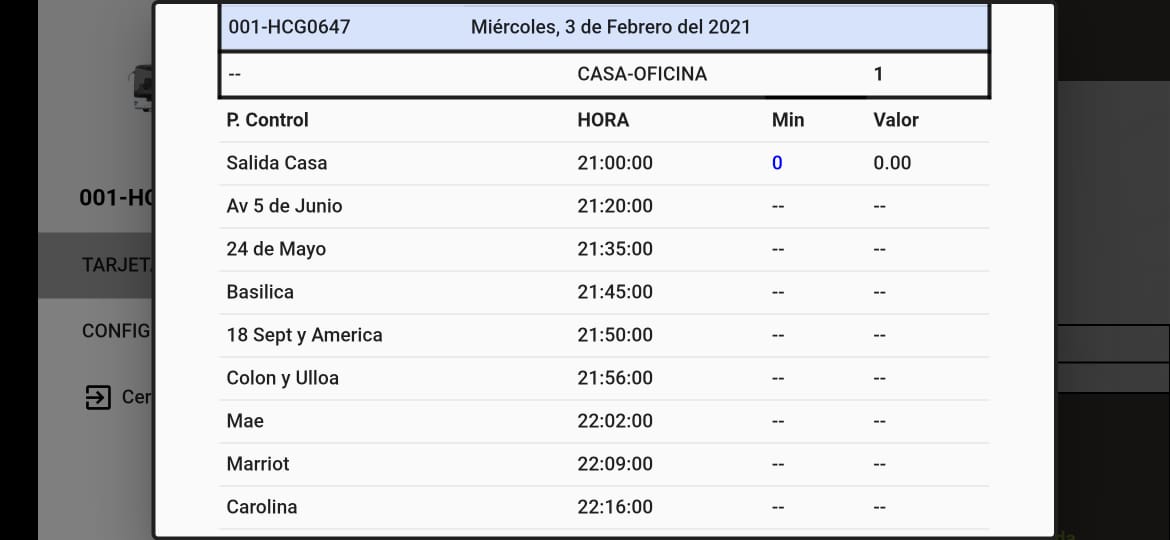Choose the 18 Sept y America row
The image size is (1170, 540).
(304, 335)
